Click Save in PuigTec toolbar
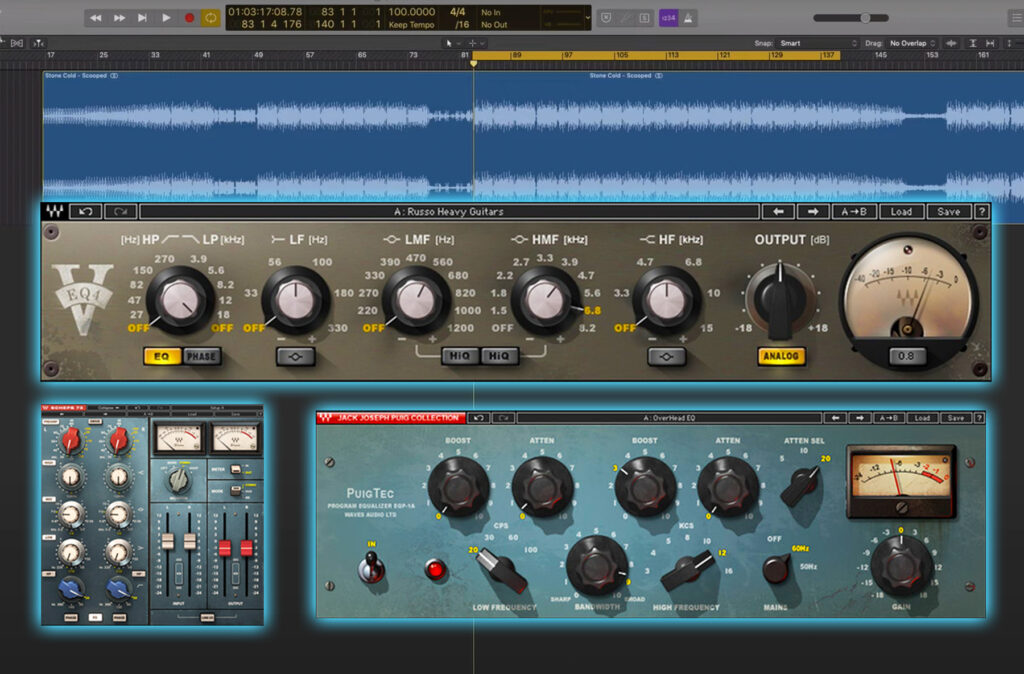This screenshot has height=674, width=1024. point(956,418)
